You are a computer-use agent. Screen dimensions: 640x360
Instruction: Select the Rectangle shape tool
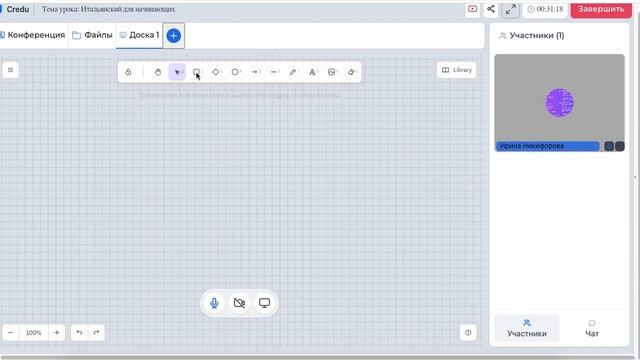pos(196,72)
